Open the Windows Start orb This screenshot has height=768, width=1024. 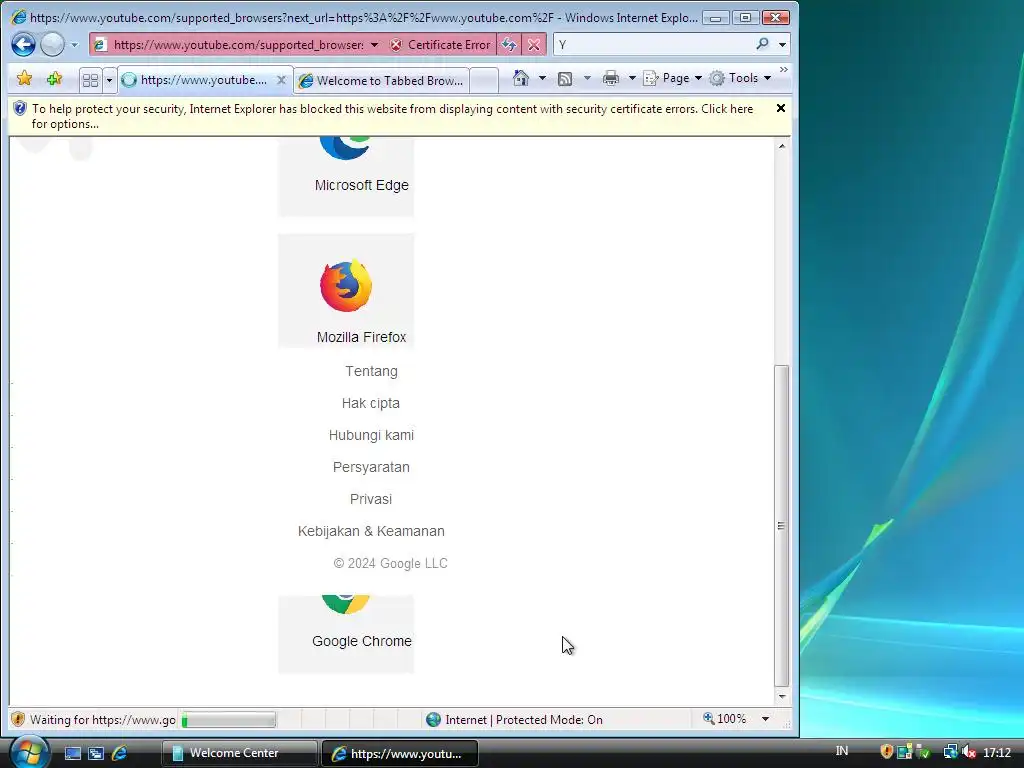(x=29, y=752)
